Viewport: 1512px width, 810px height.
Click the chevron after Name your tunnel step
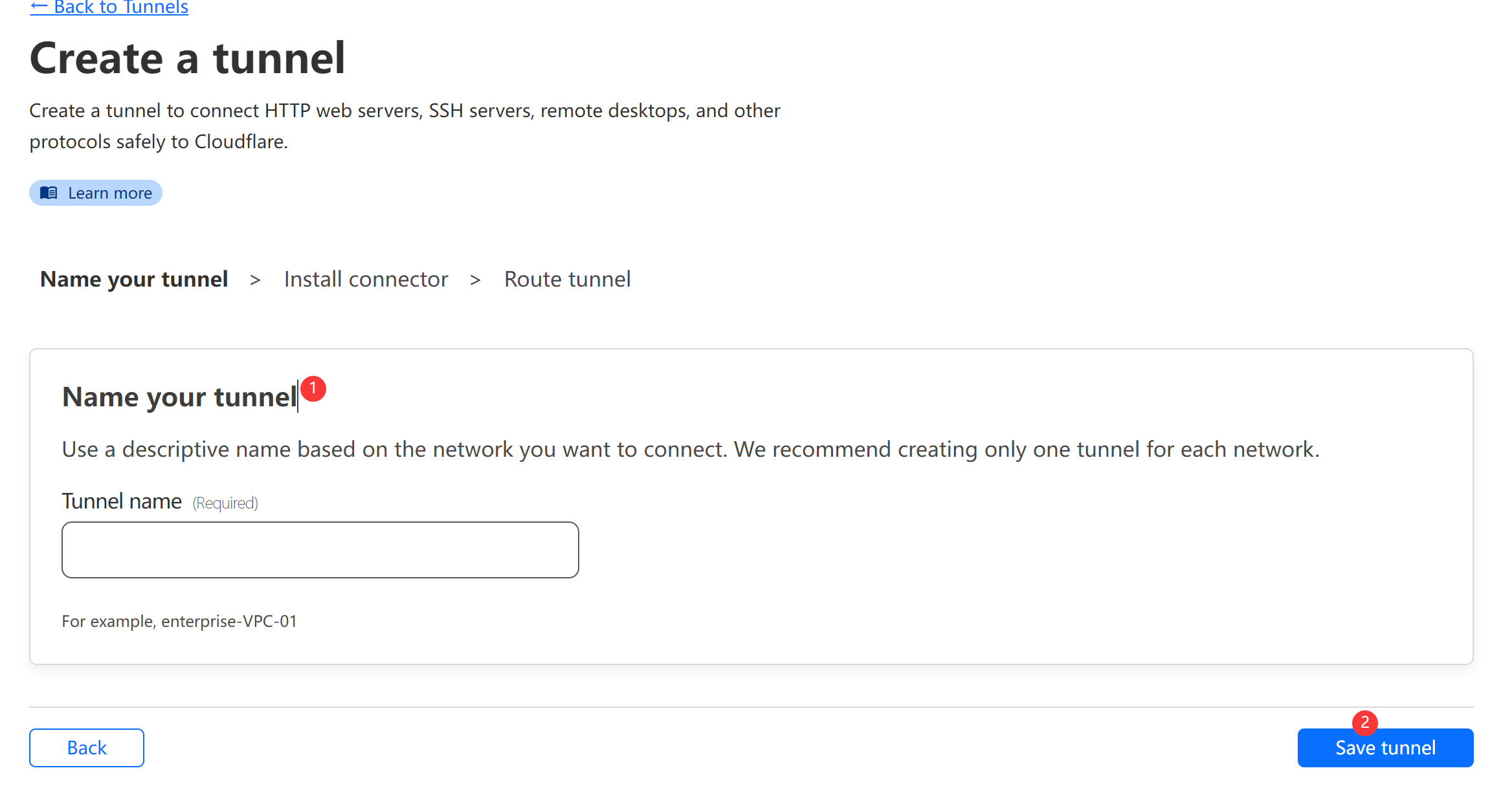[x=255, y=280]
